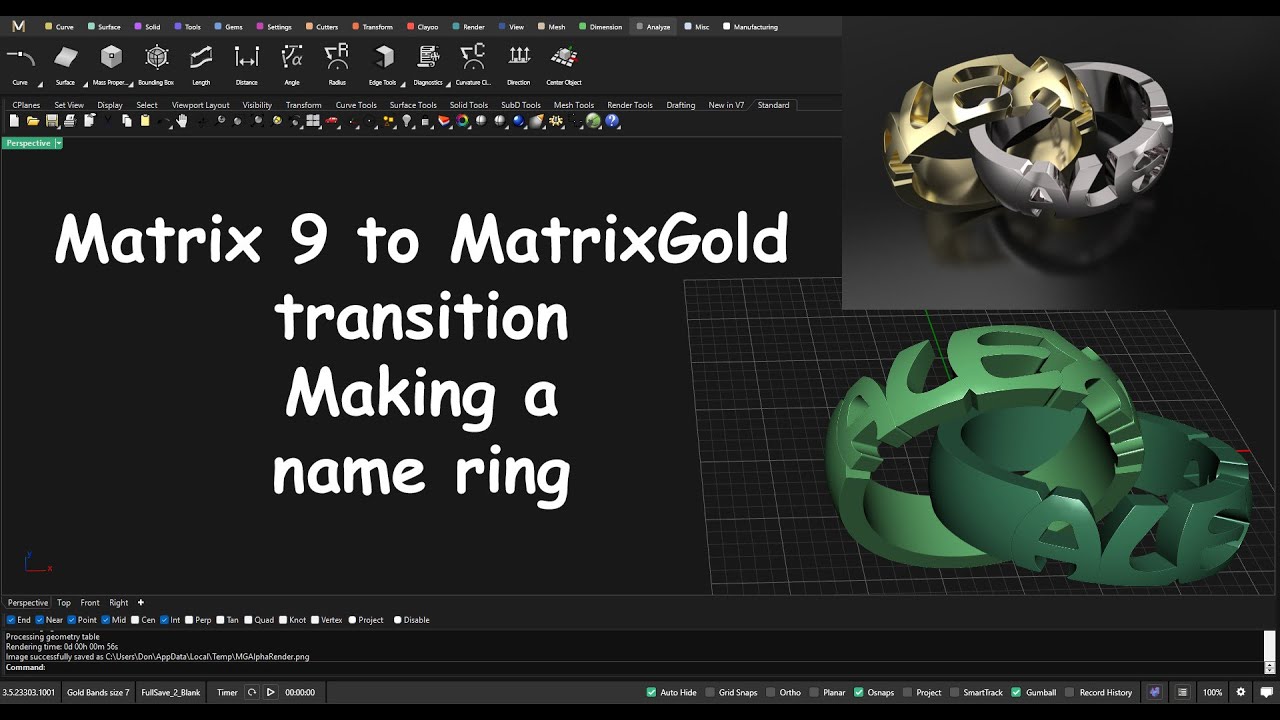
Task: Click the four-viewport layout icon
Action: (x=313, y=121)
